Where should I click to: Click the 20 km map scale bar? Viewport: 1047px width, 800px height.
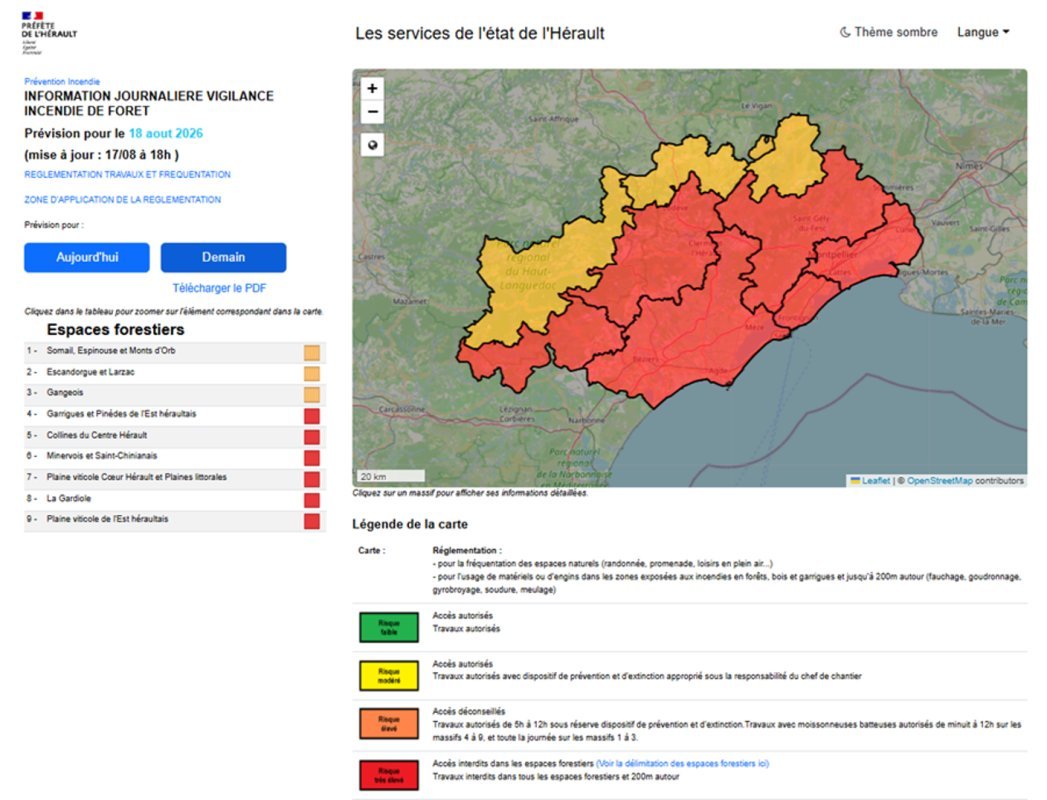click(x=391, y=476)
